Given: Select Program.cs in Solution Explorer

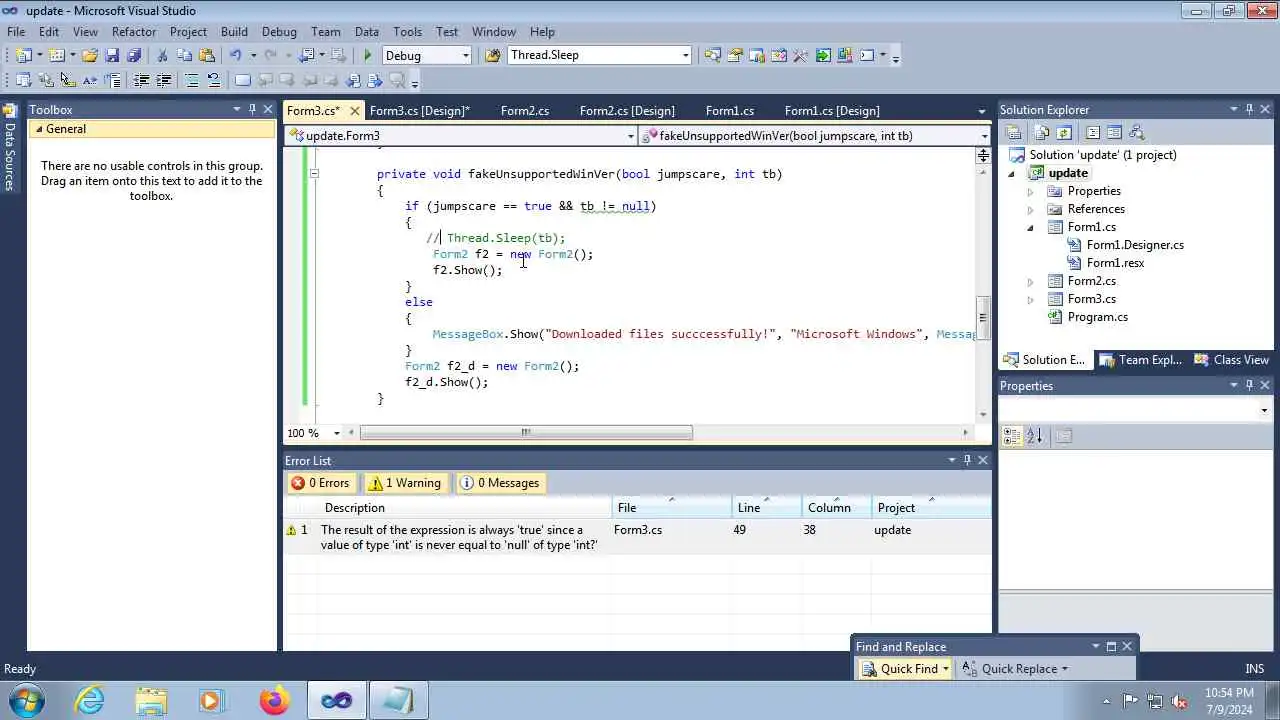Looking at the screenshot, I should [1097, 317].
